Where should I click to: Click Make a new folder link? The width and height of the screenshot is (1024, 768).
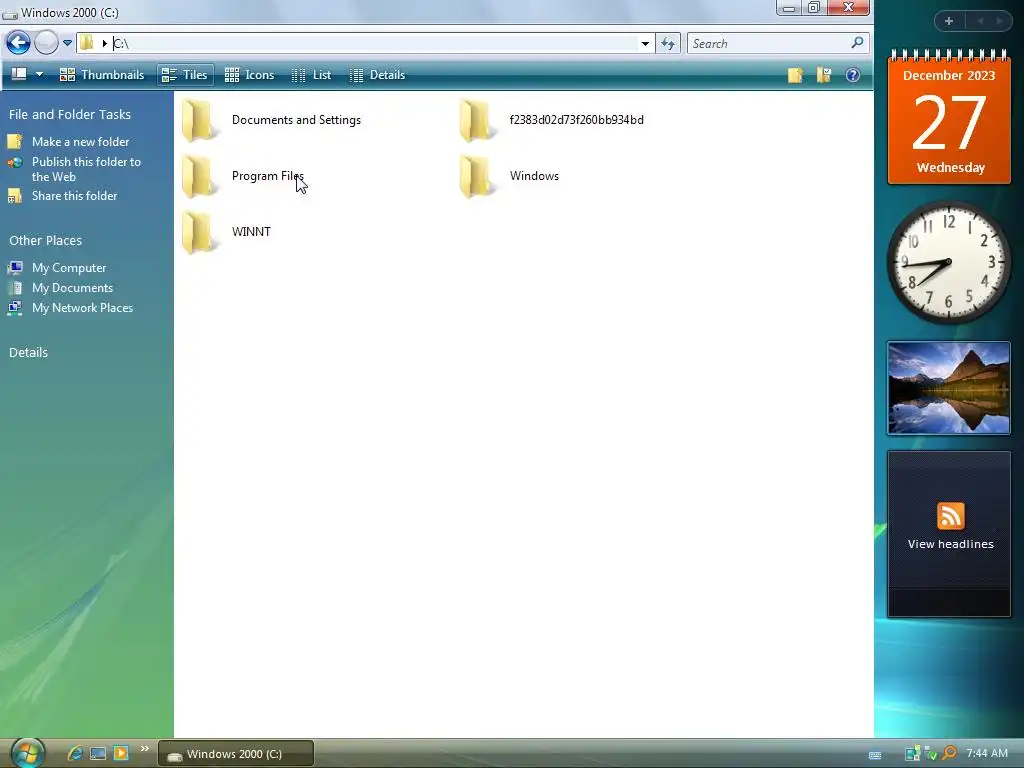click(80, 142)
